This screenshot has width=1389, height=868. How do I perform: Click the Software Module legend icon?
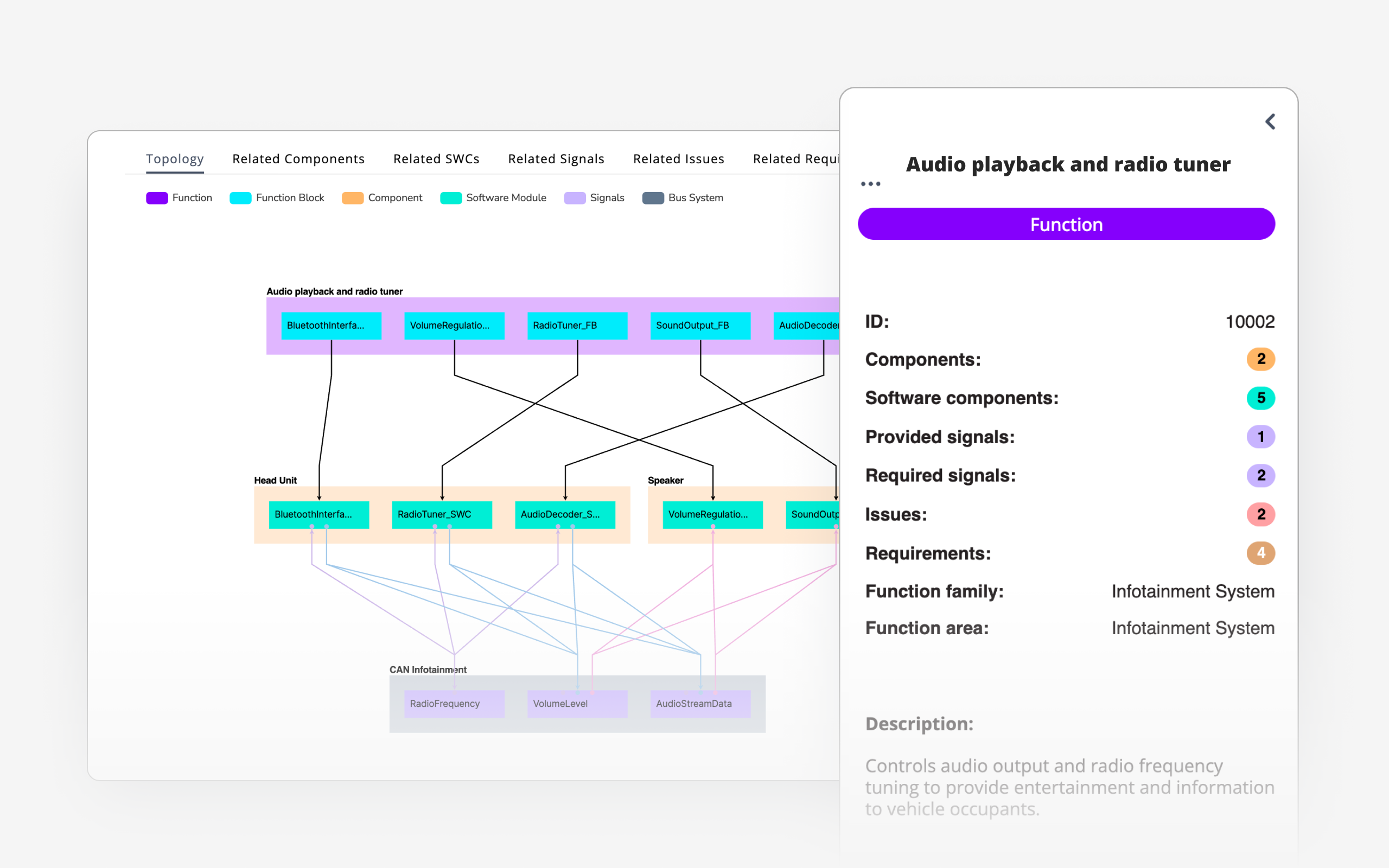click(x=450, y=197)
